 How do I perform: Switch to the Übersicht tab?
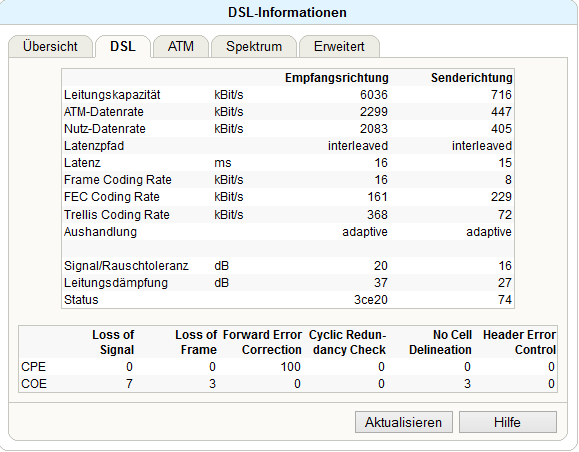click(x=50, y=47)
